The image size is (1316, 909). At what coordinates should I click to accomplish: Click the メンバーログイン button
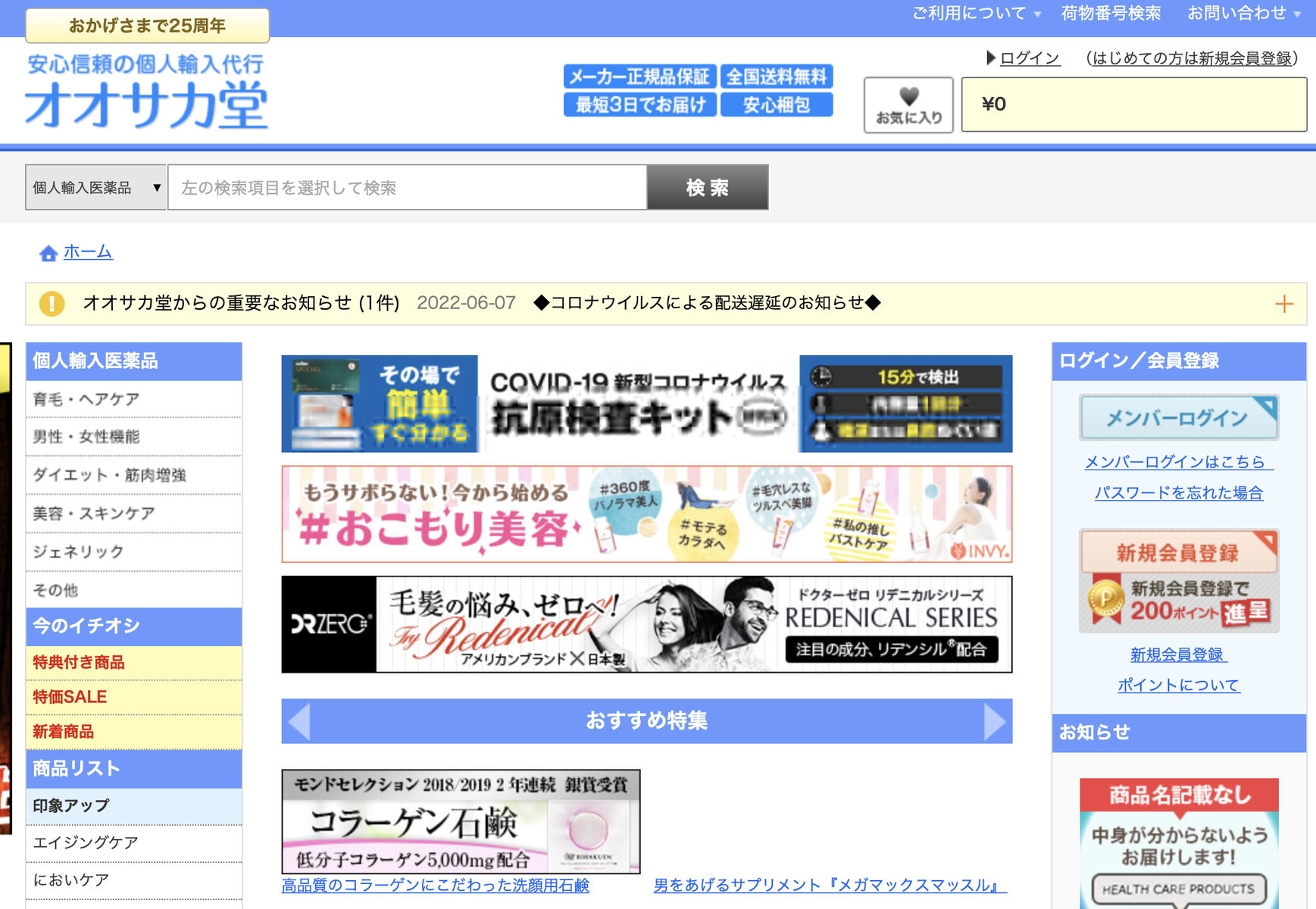[x=1179, y=417]
